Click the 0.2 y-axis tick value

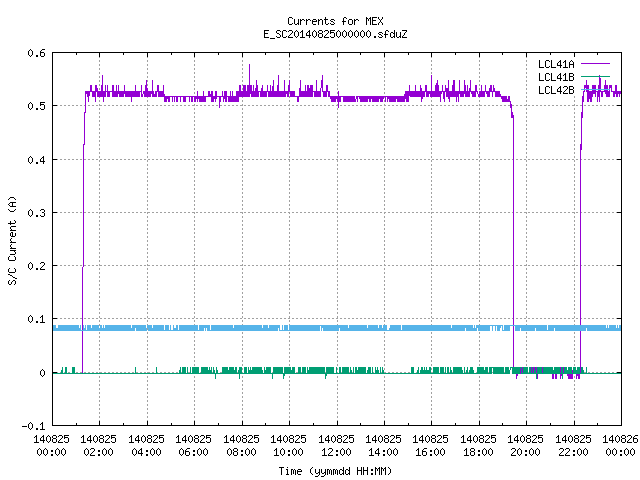36,266
